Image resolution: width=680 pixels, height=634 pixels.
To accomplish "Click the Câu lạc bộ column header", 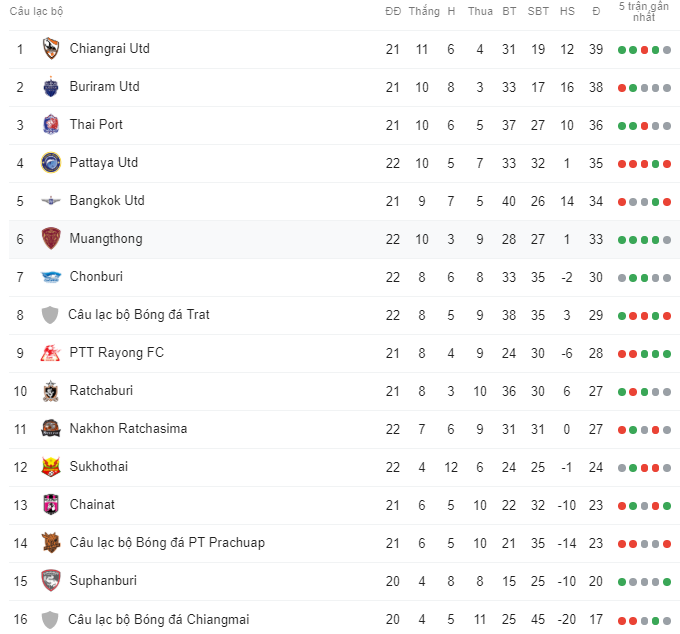I will pos(36,10).
